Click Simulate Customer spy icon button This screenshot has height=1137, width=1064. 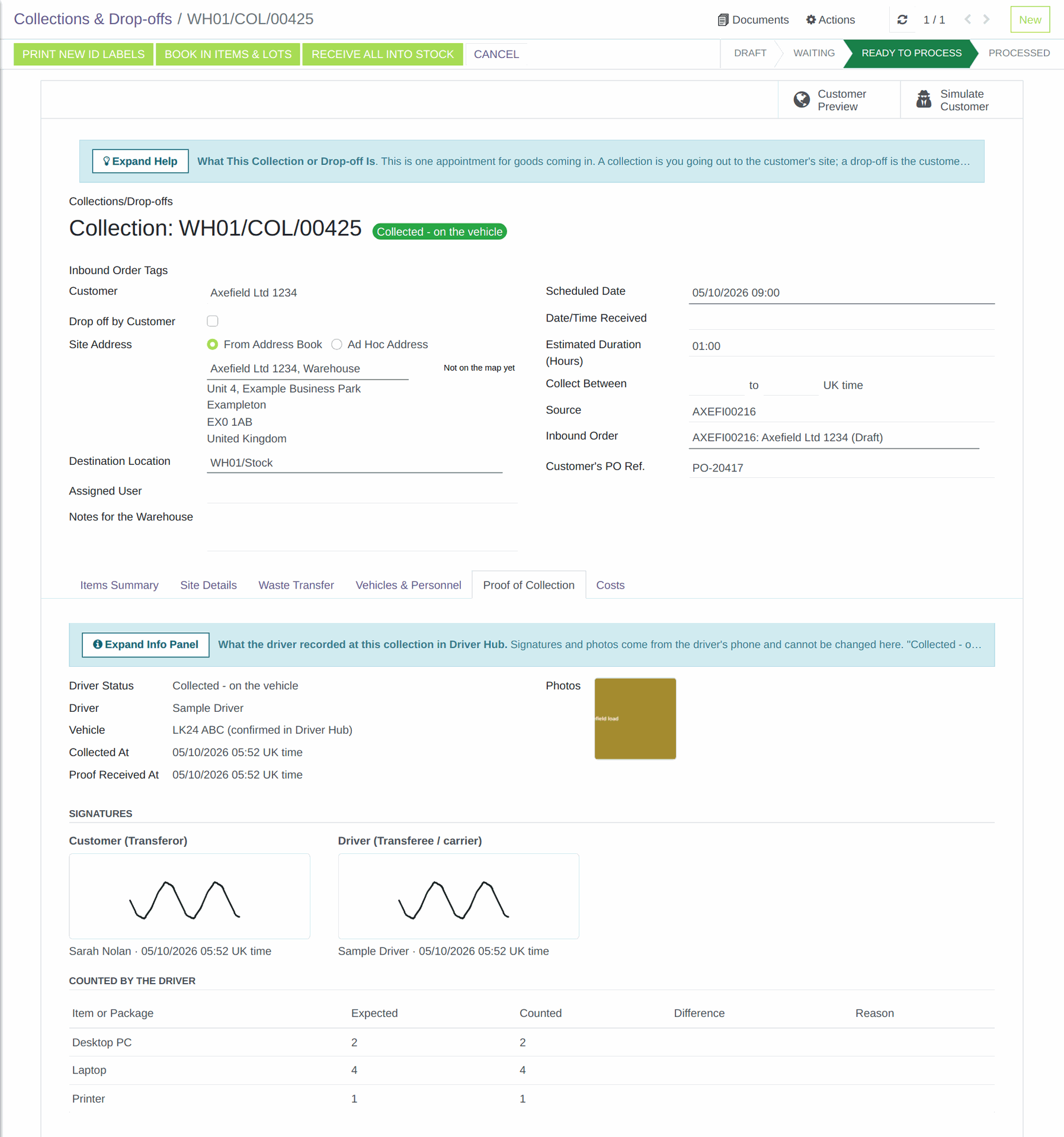961,100
